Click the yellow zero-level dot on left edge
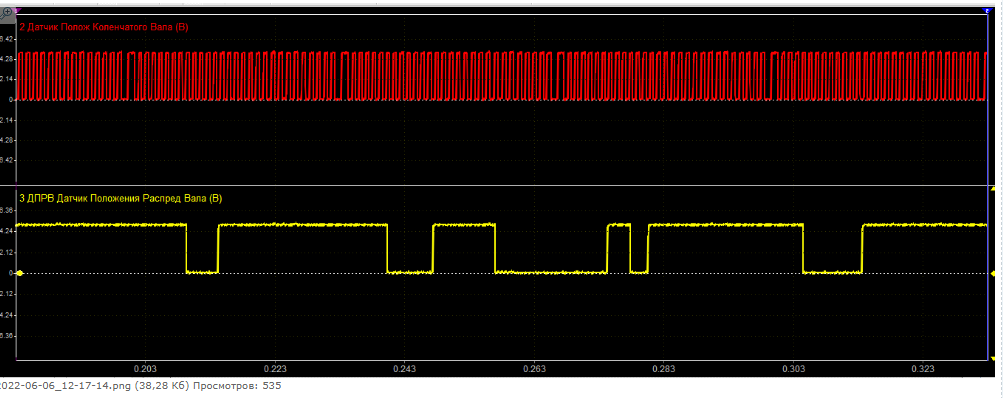The width and height of the screenshot is (1003, 398). point(20,273)
